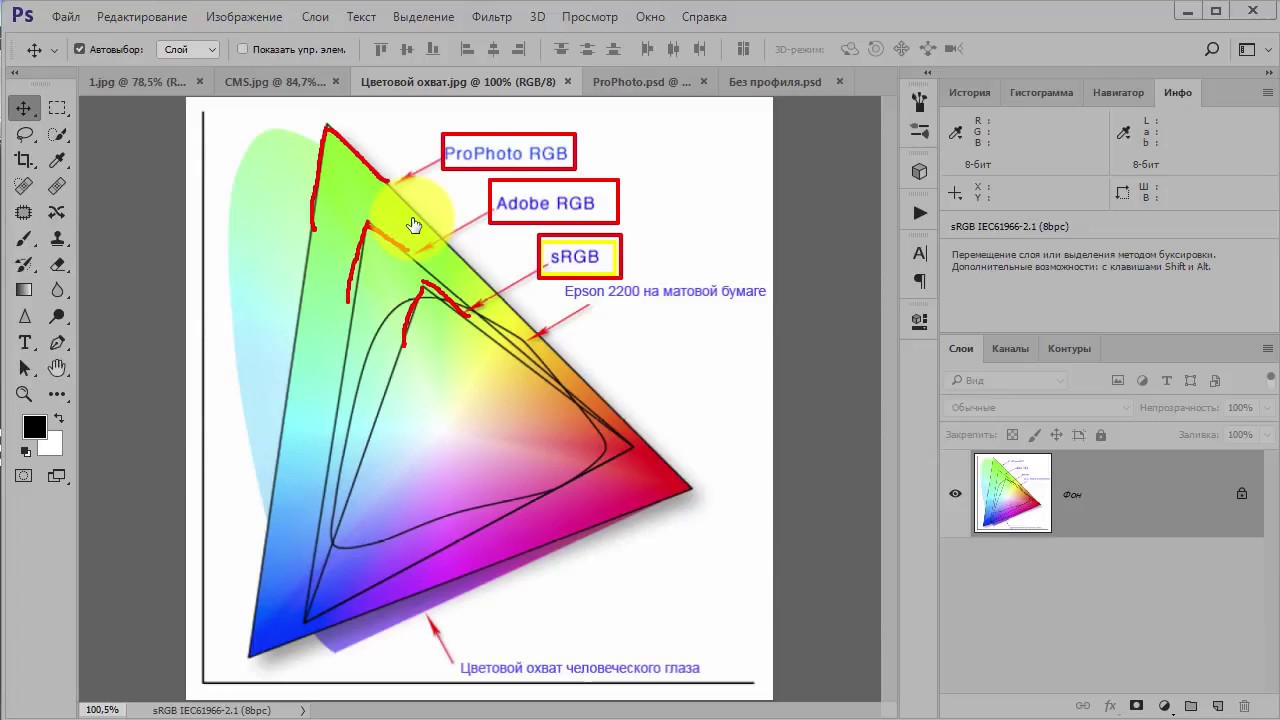Open the Edit Toolbar three-dots menu
The width and height of the screenshot is (1280, 720).
point(57,394)
